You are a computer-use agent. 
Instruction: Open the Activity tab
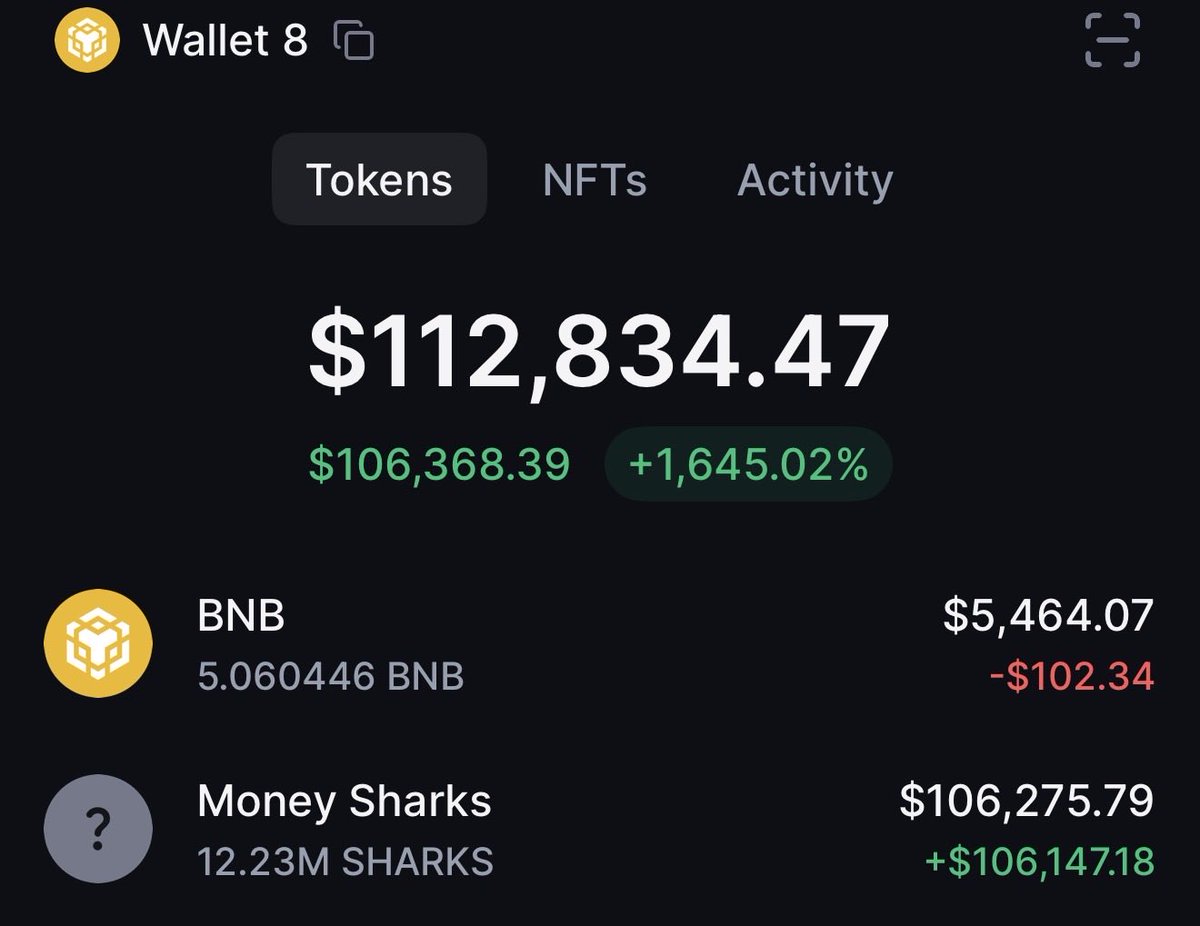[814, 180]
